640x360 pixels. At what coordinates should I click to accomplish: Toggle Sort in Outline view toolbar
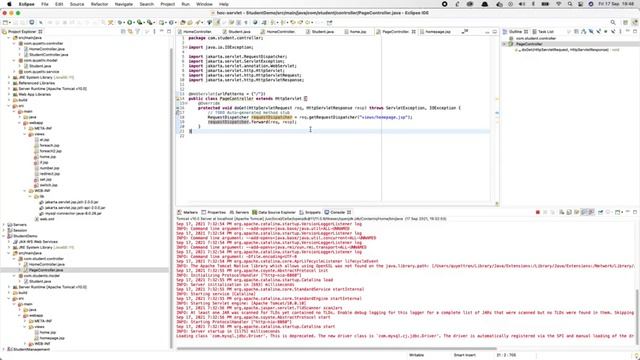pyautogui.click(x=584, y=31)
